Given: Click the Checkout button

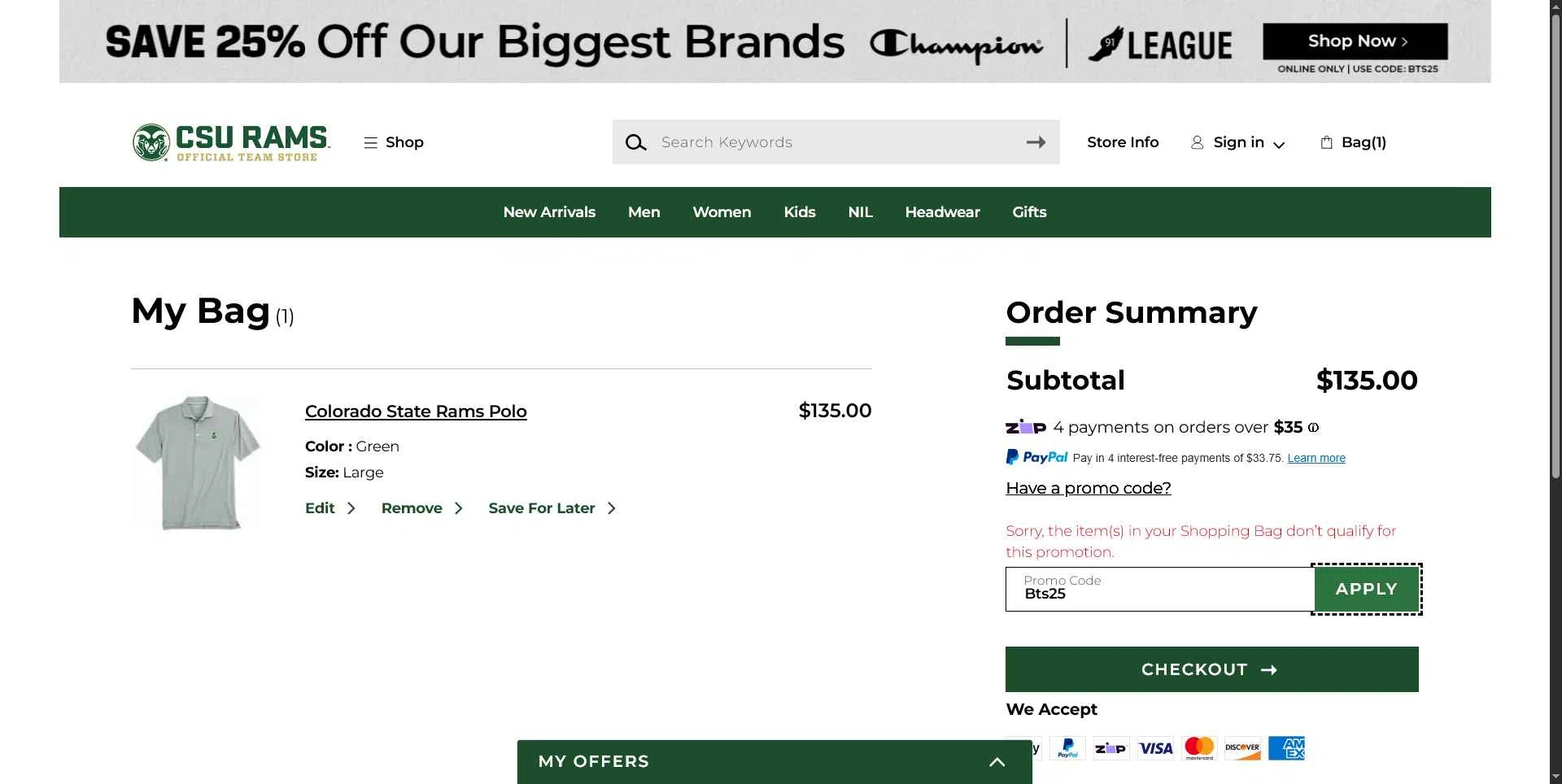Looking at the screenshot, I should [x=1212, y=669].
